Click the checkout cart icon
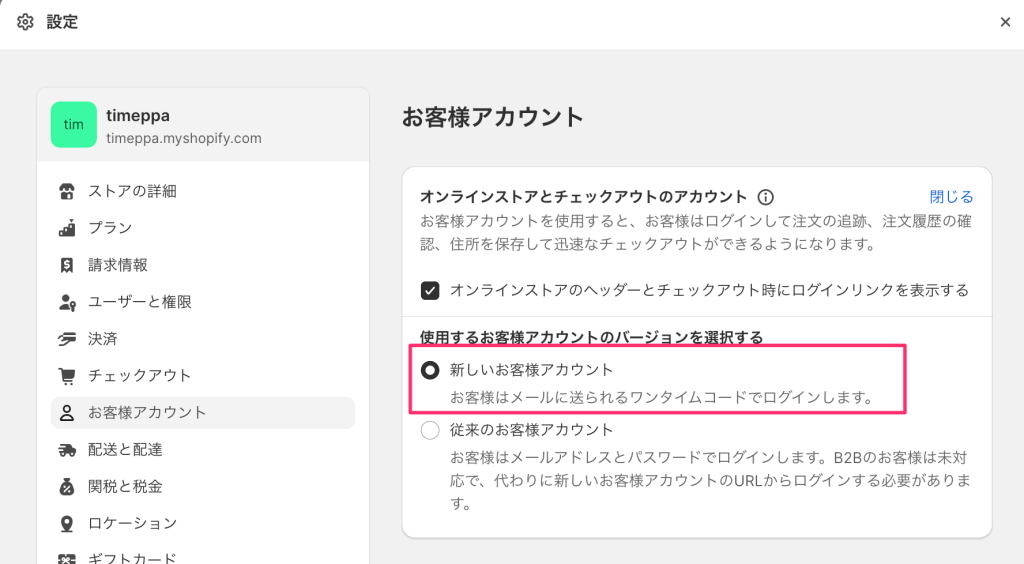Screen dimensions: 1024x564 tap(67, 376)
